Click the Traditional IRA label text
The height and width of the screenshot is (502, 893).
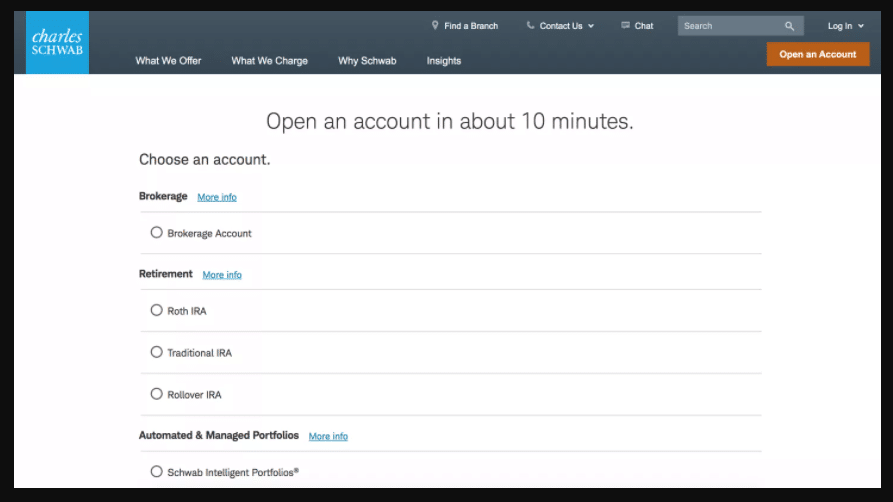point(199,353)
